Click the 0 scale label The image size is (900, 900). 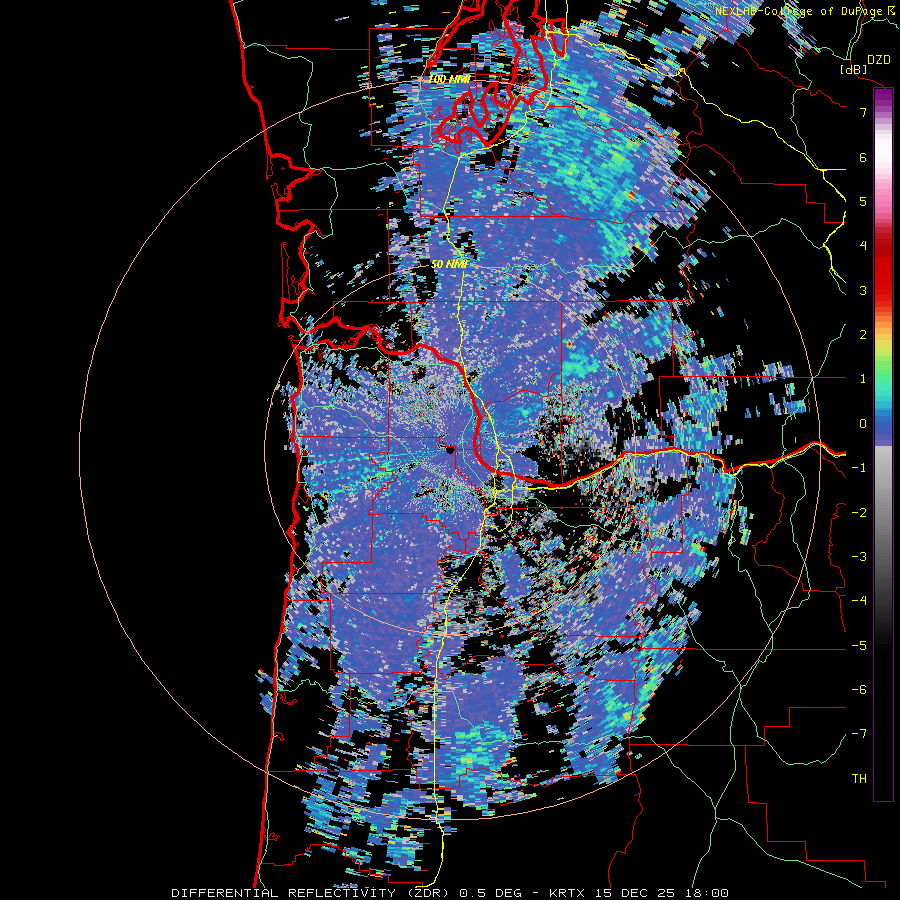tap(863, 424)
